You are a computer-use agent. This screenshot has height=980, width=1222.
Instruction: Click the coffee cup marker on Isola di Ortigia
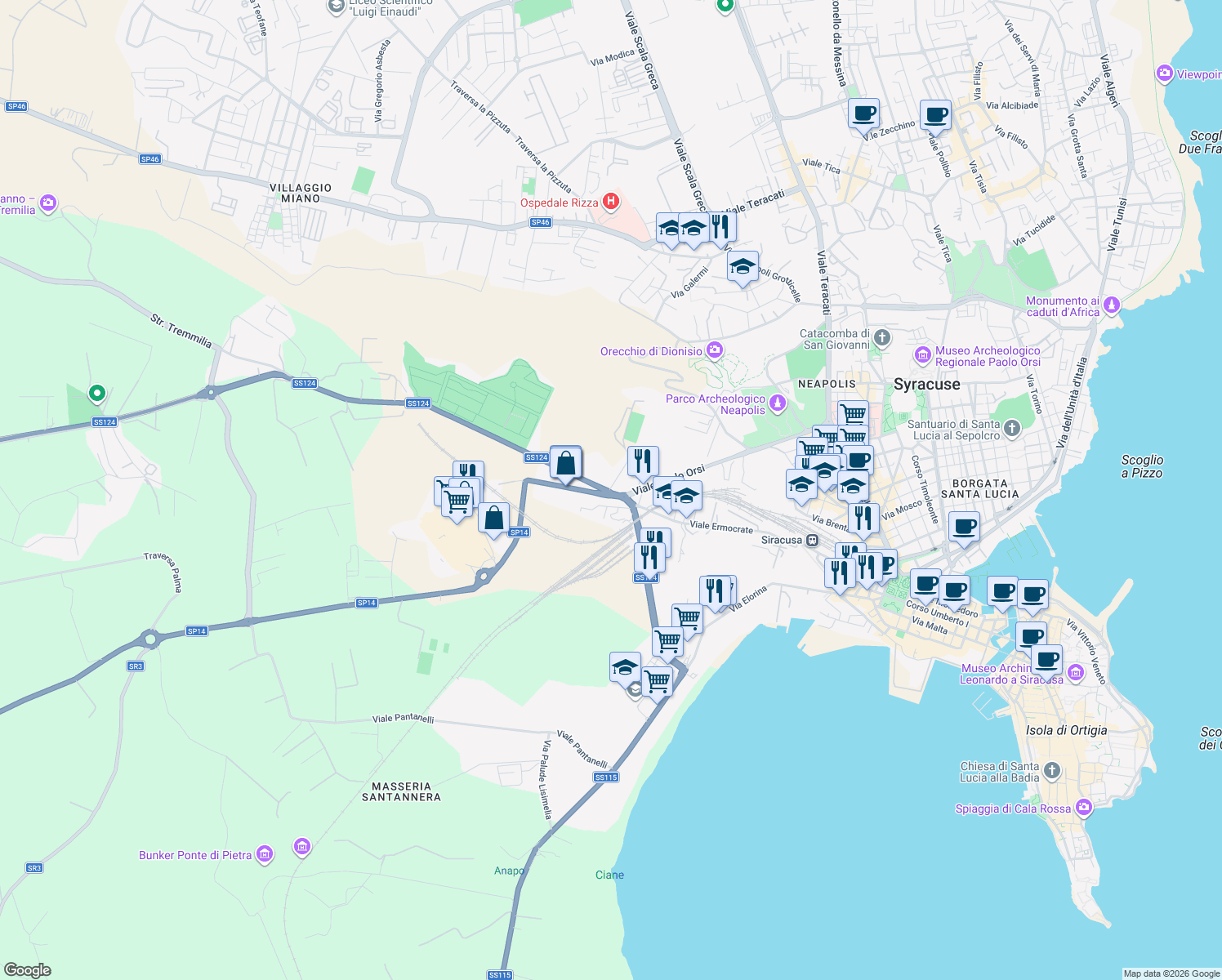pos(1046,660)
